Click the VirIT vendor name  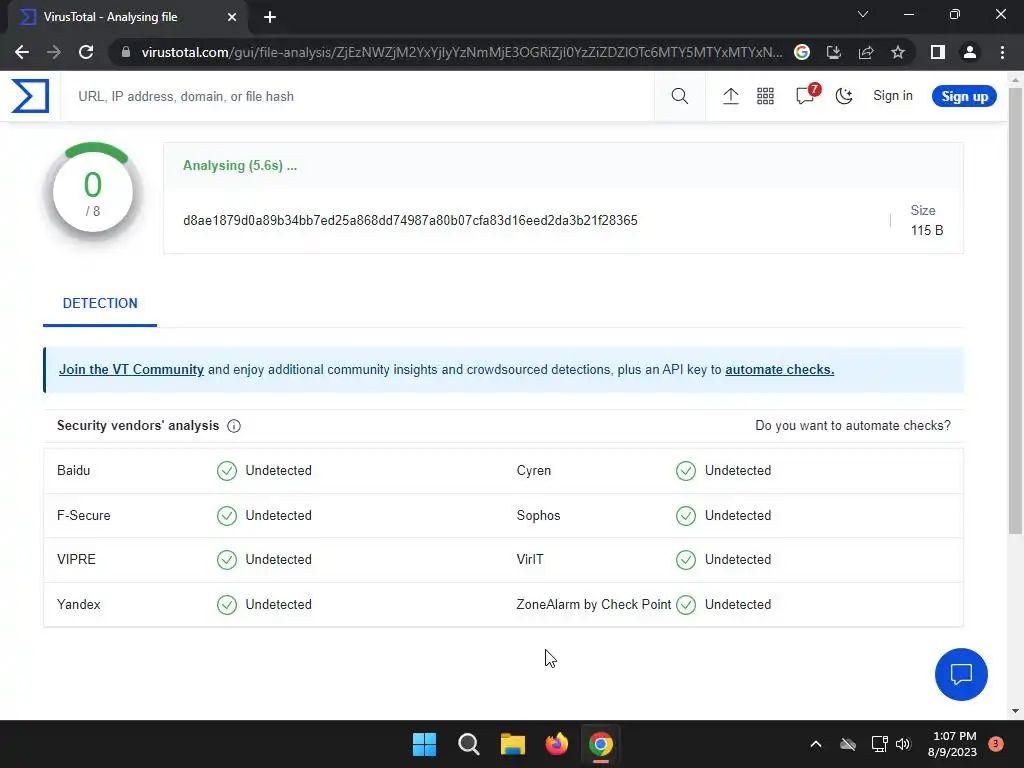click(x=530, y=559)
